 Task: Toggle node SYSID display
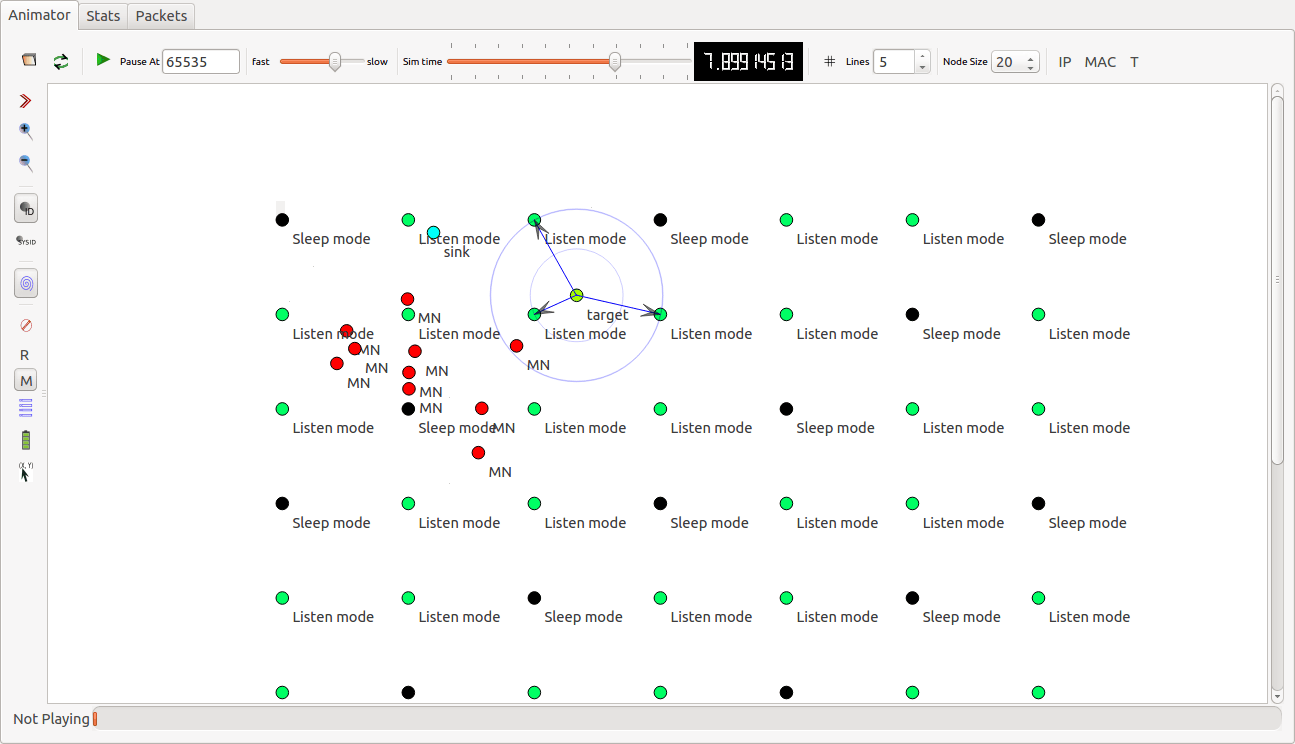[x=26, y=241]
